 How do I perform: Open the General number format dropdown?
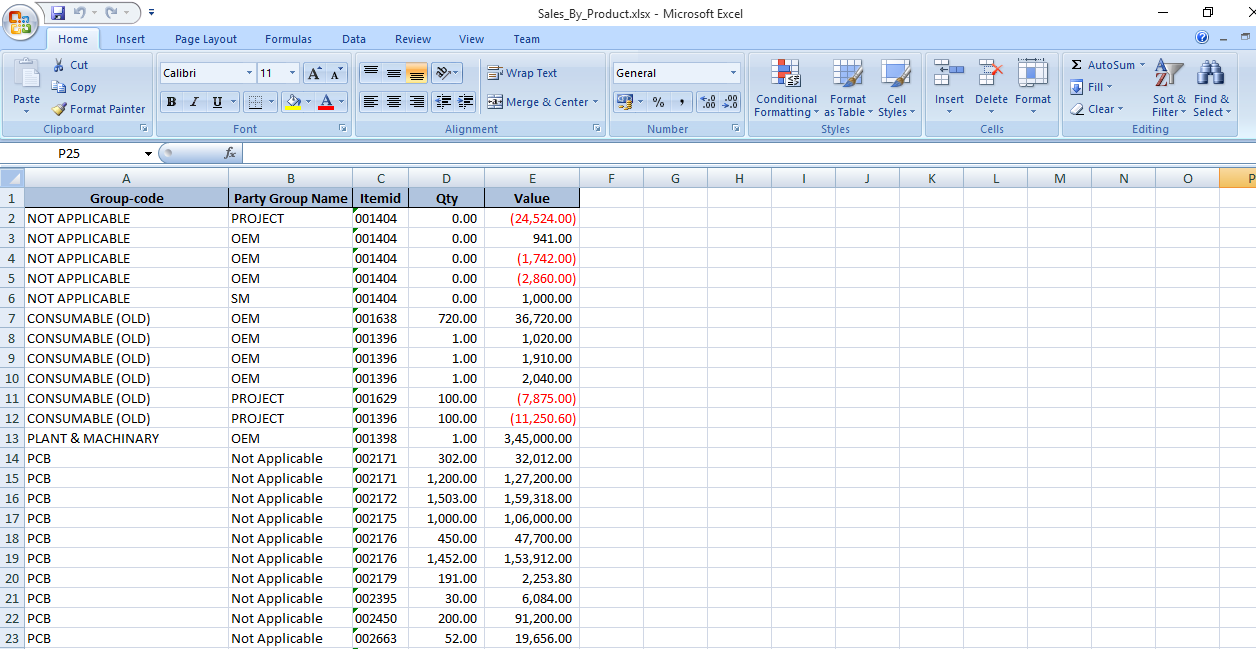click(x=733, y=73)
